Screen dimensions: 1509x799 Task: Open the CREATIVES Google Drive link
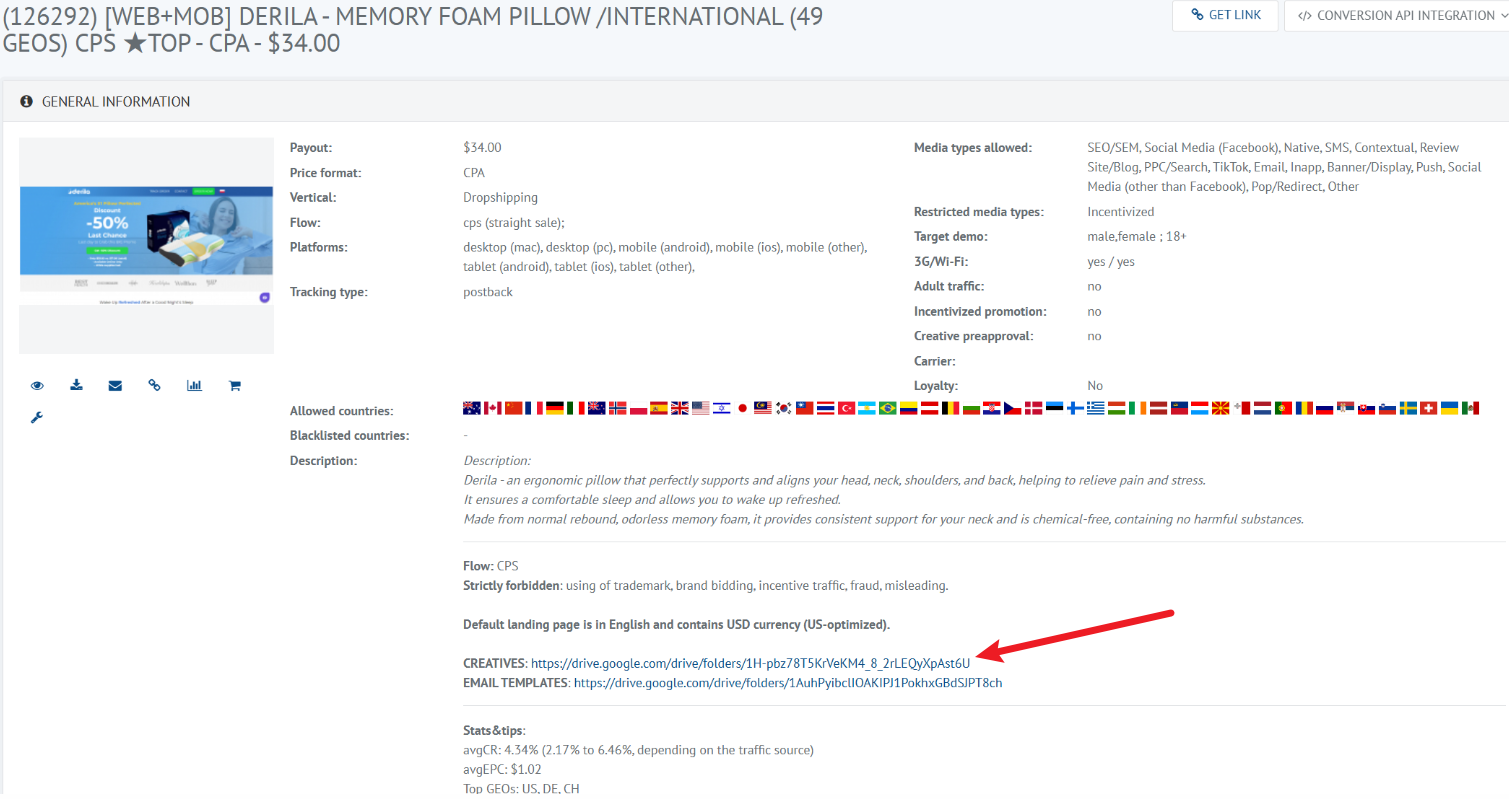[749, 663]
